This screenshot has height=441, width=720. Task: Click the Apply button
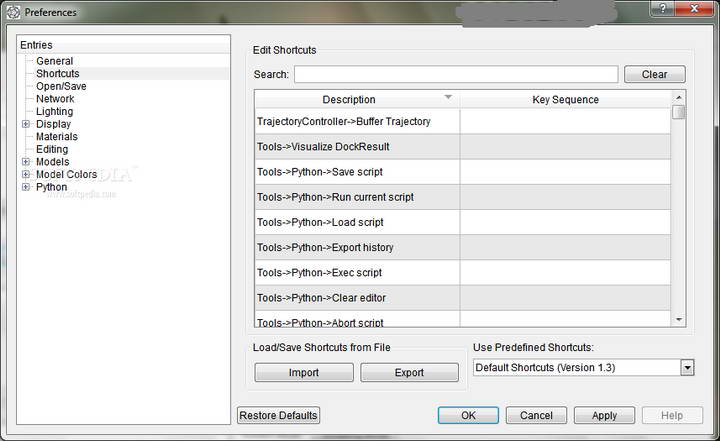(604, 415)
